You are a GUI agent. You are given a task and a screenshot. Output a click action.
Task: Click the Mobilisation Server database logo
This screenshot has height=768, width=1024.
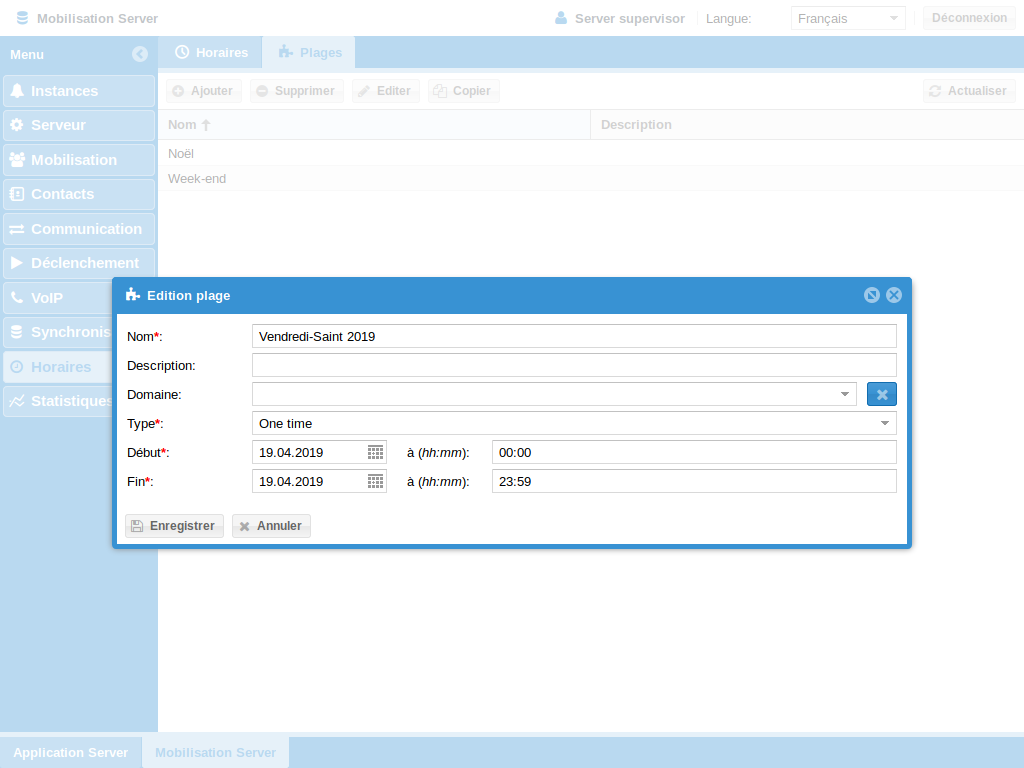click(x=22, y=18)
